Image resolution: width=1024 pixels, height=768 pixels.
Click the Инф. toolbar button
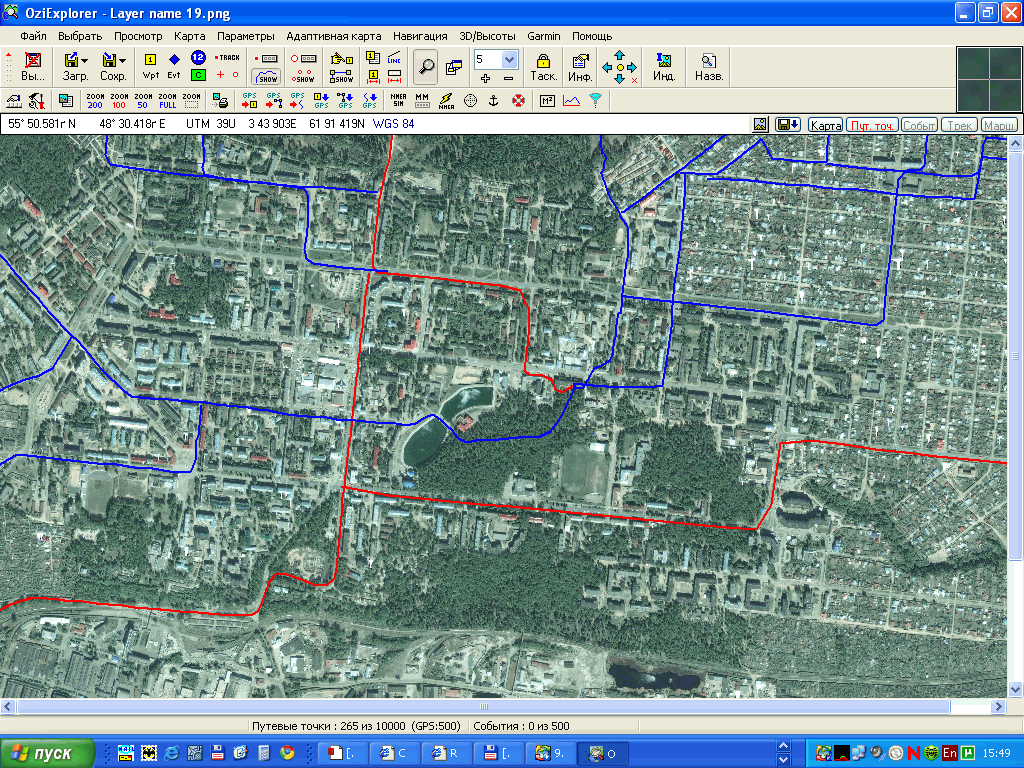(580, 66)
